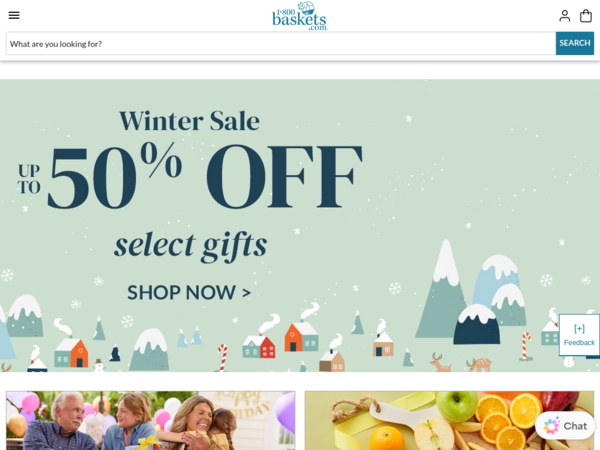Go to 1-800 baskets.com logo home
600x450 pixels.
[x=299, y=16]
